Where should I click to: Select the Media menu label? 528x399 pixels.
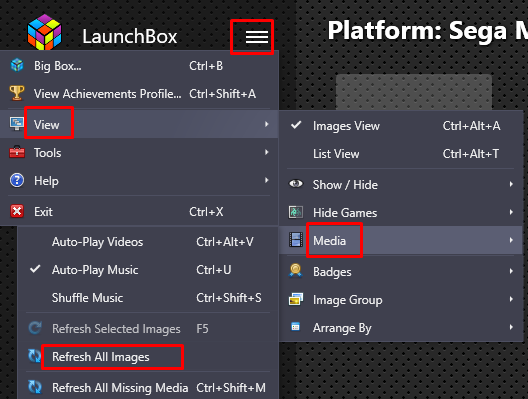click(329, 240)
